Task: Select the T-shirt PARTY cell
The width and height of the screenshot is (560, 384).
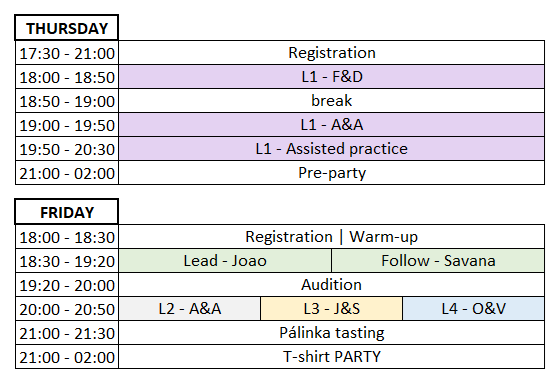Action: tap(331, 357)
